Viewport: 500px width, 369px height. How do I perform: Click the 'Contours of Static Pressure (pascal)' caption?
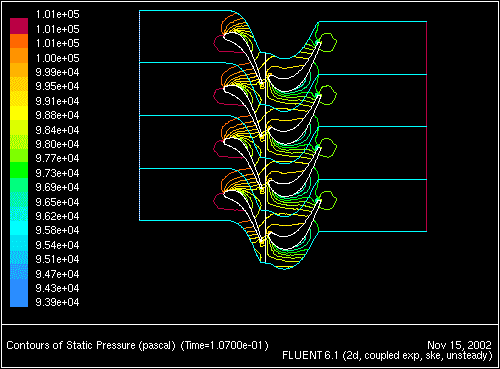[91, 345]
